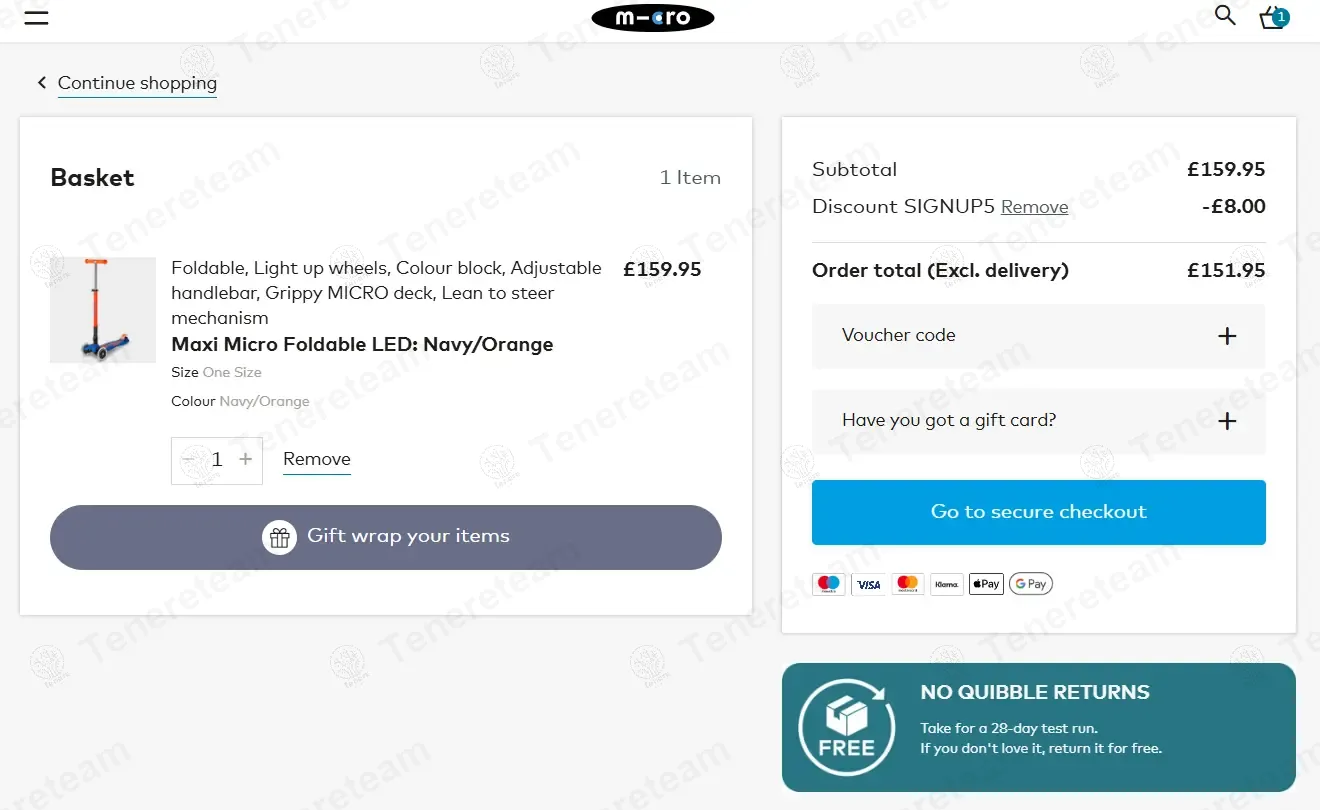Click the Klarna payment icon
Screen dimensions: 1320x810
pyautogui.click(x=946, y=584)
